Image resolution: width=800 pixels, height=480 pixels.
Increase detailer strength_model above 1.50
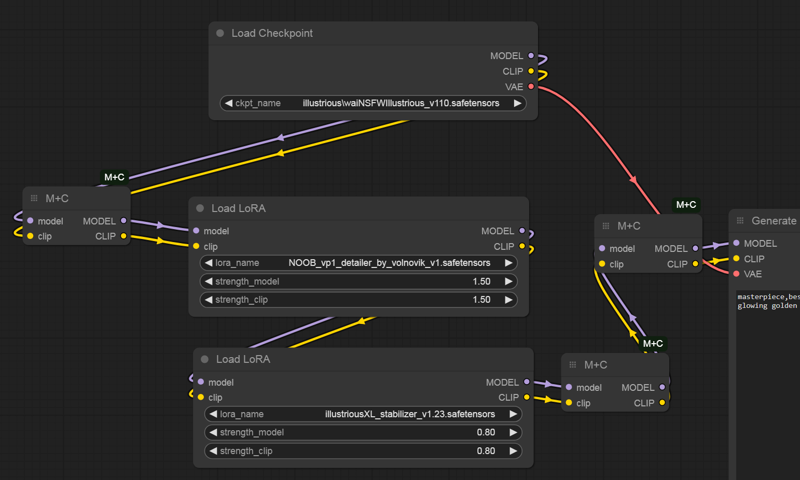(x=509, y=282)
